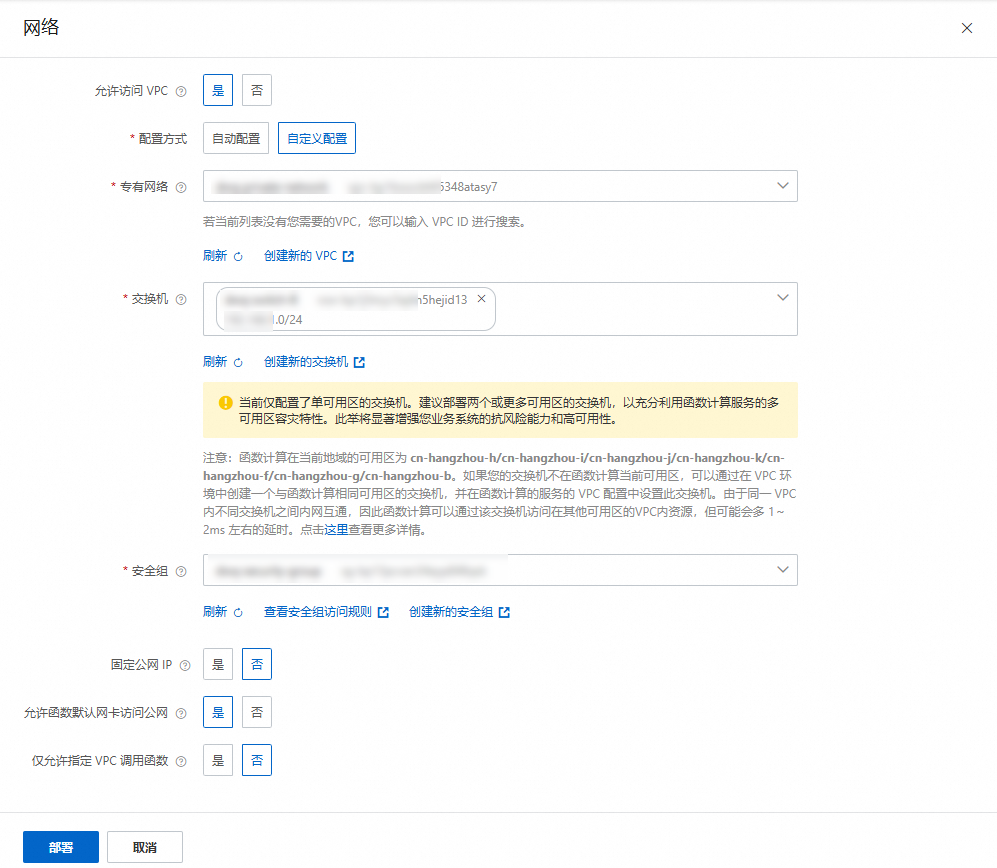Set 允许函数默认网卡访问公网 to 是

click(x=218, y=712)
